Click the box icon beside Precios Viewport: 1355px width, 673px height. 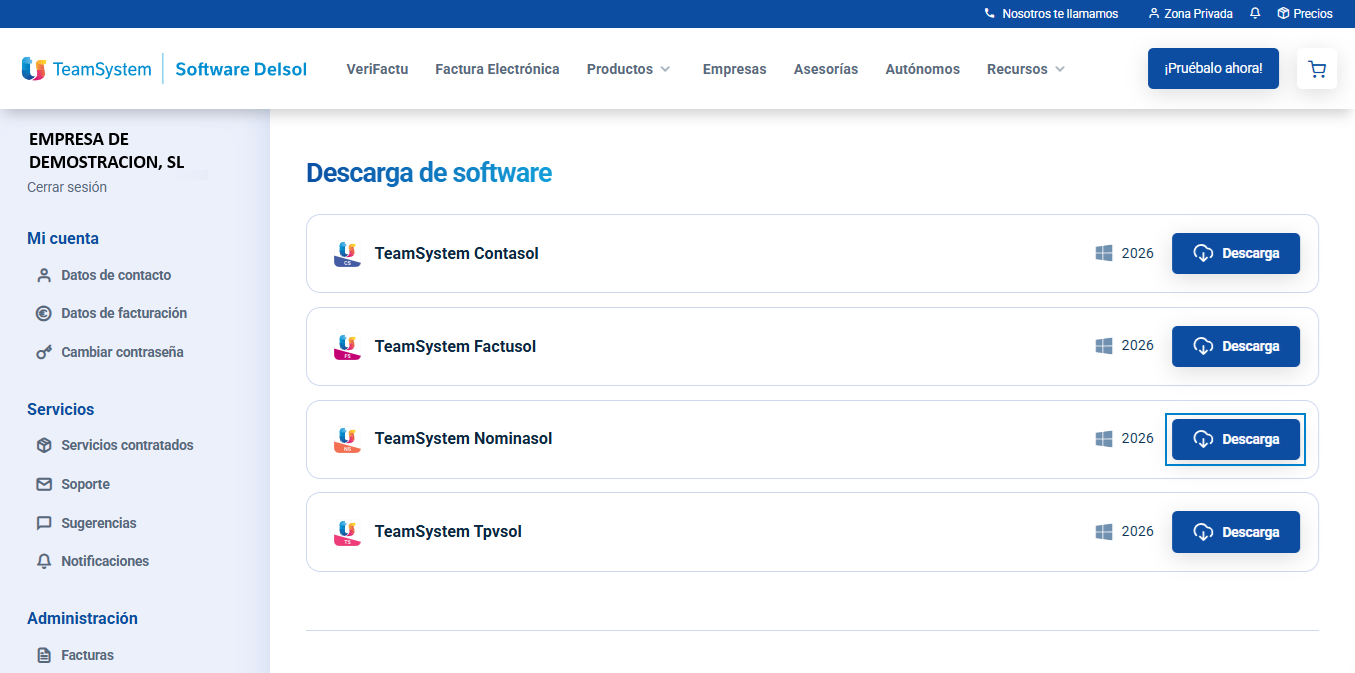coord(1283,14)
